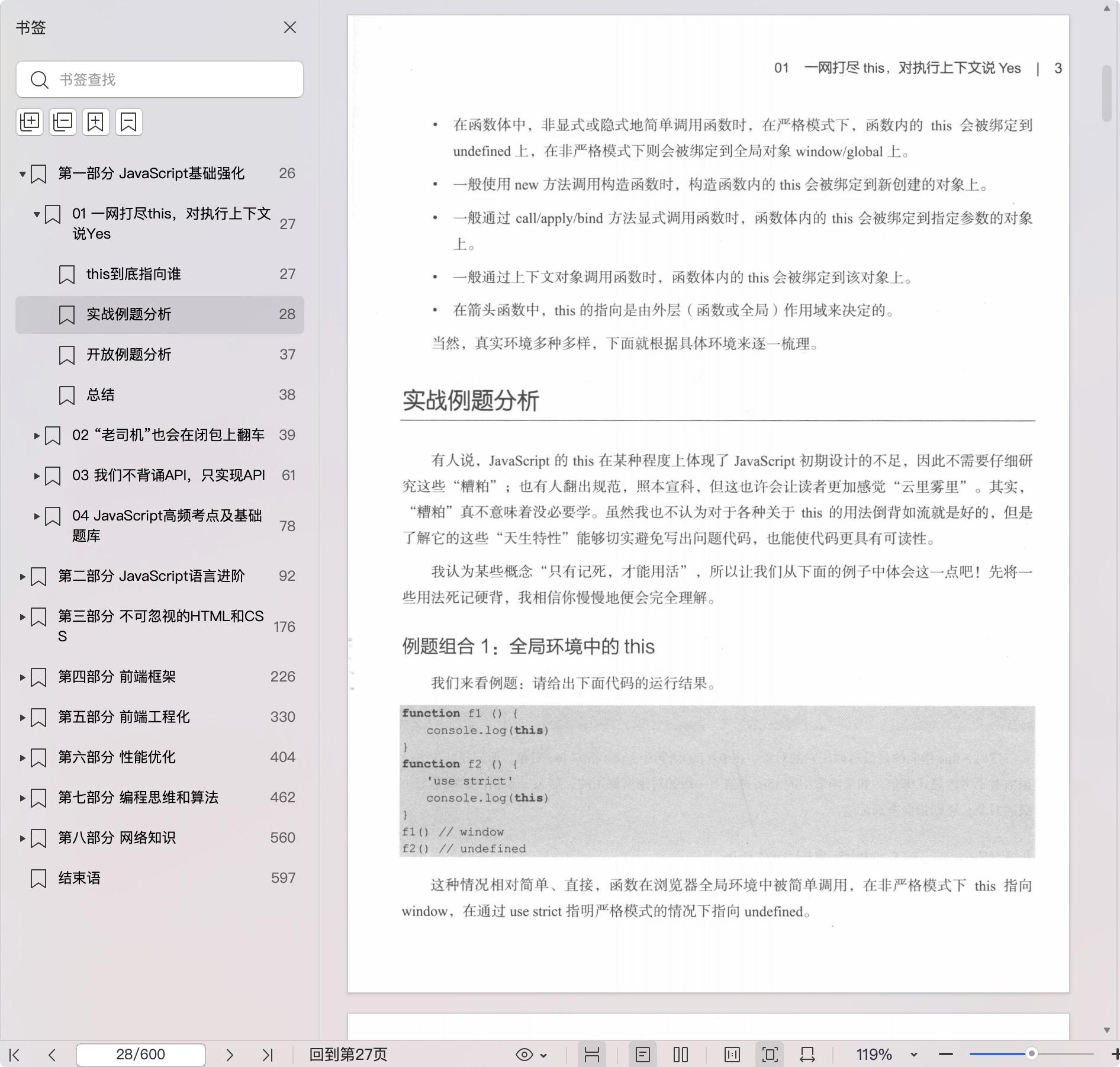Expand the 第二部分 JavaScript语言进阶 bookmark
The width and height of the screenshot is (1120, 1067).
[22, 576]
